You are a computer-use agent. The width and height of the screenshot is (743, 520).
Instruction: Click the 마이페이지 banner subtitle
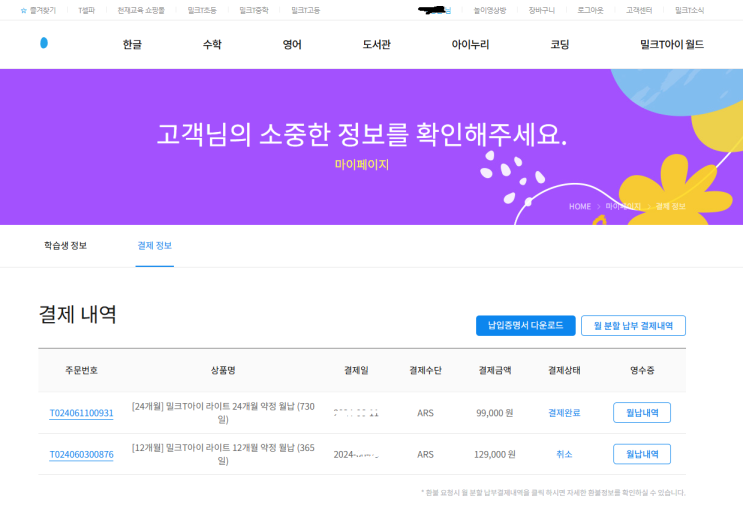point(362,164)
